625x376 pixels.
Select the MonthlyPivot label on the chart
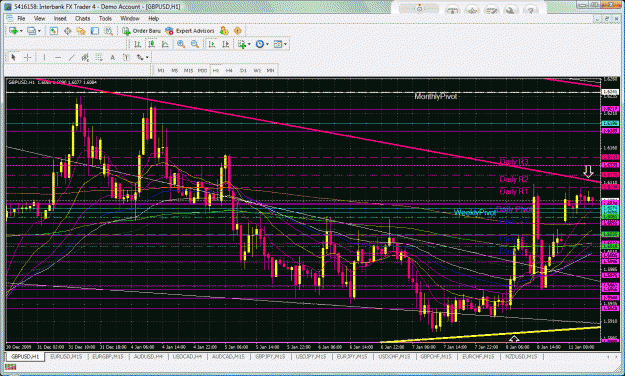point(436,96)
